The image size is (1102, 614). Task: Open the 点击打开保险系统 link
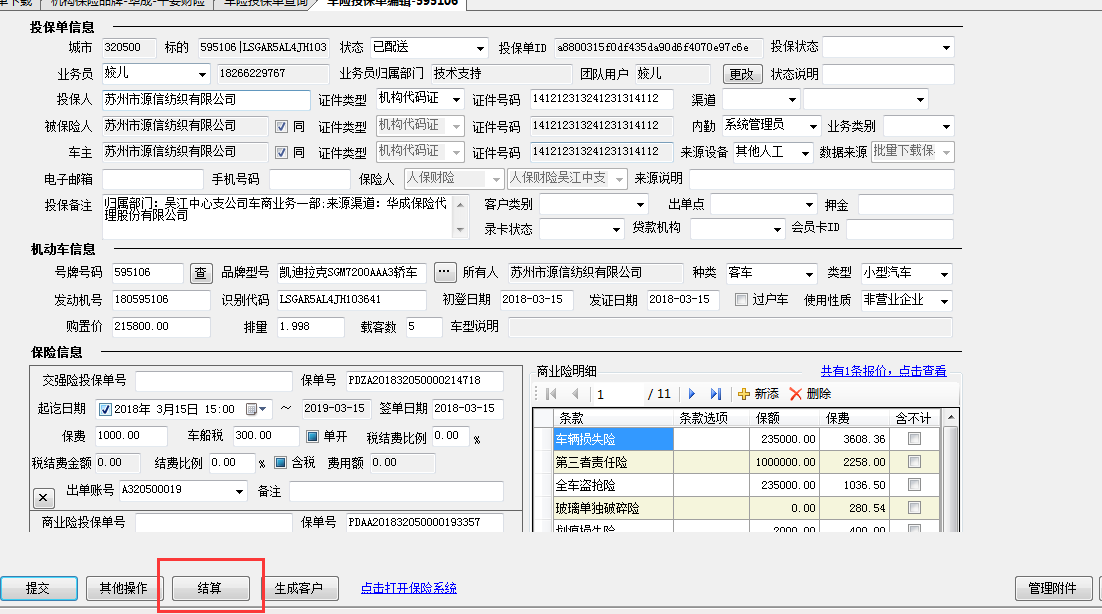(x=408, y=588)
